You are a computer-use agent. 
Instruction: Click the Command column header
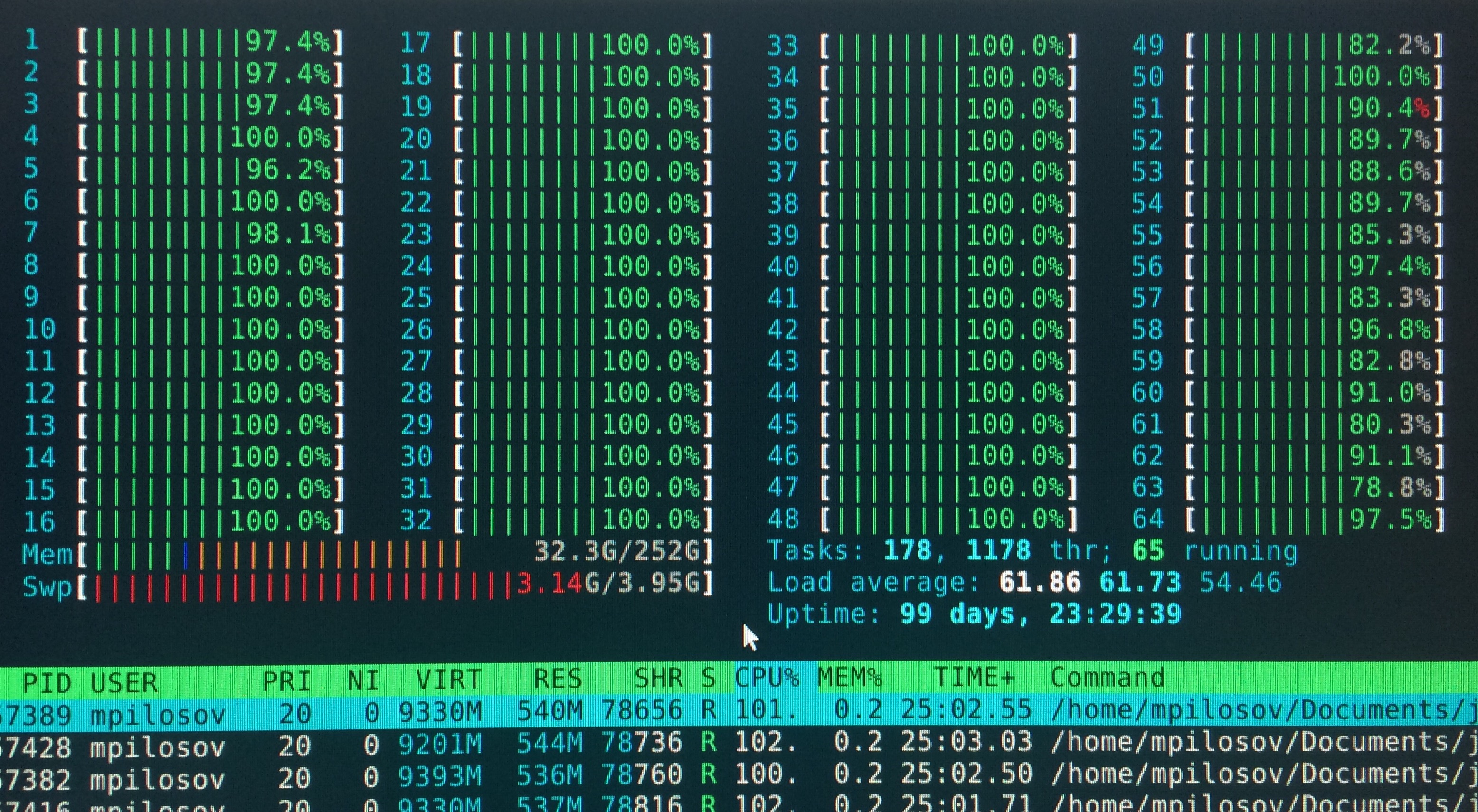click(x=1108, y=678)
